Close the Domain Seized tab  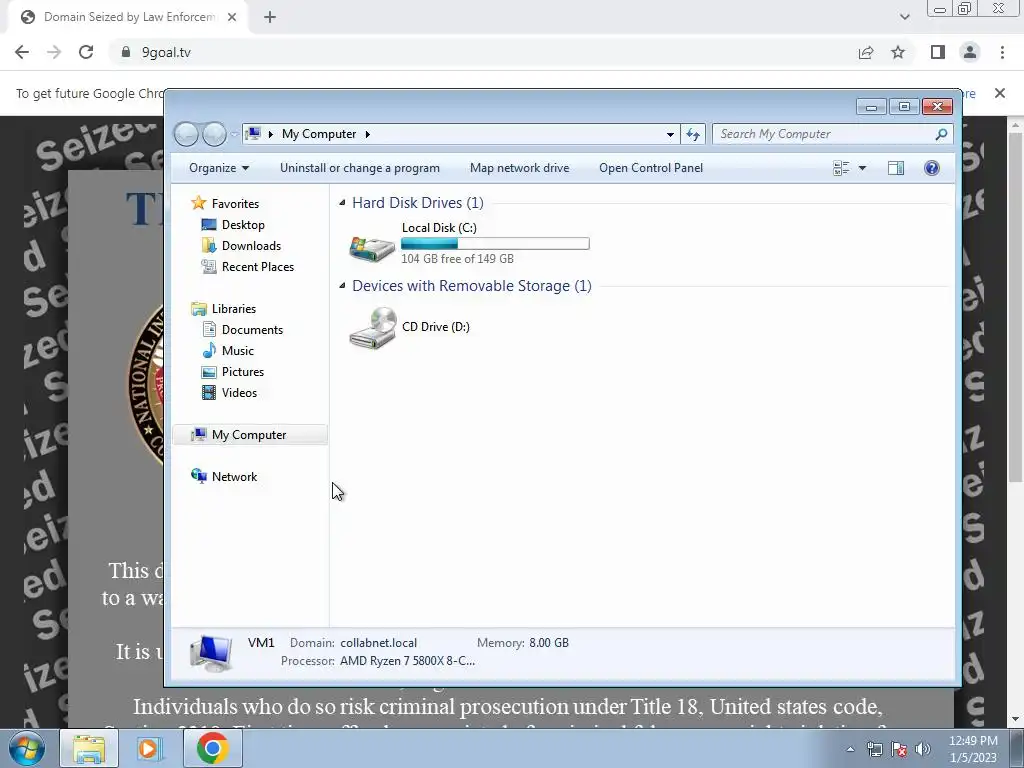232,18
